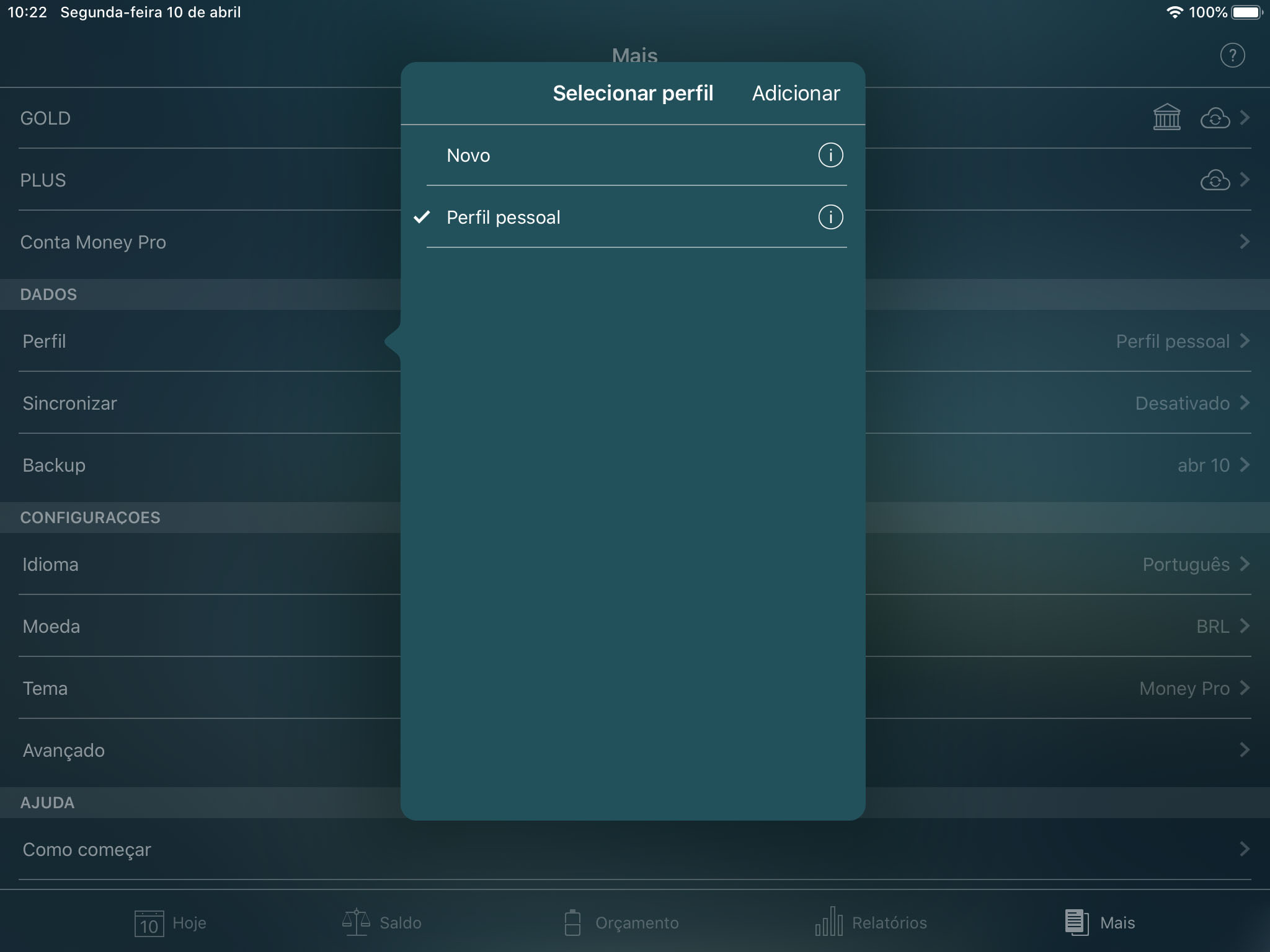Image resolution: width=1270 pixels, height=952 pixels.
Task: Switch to the Saldo tab
Action: [x=381, y=922]
